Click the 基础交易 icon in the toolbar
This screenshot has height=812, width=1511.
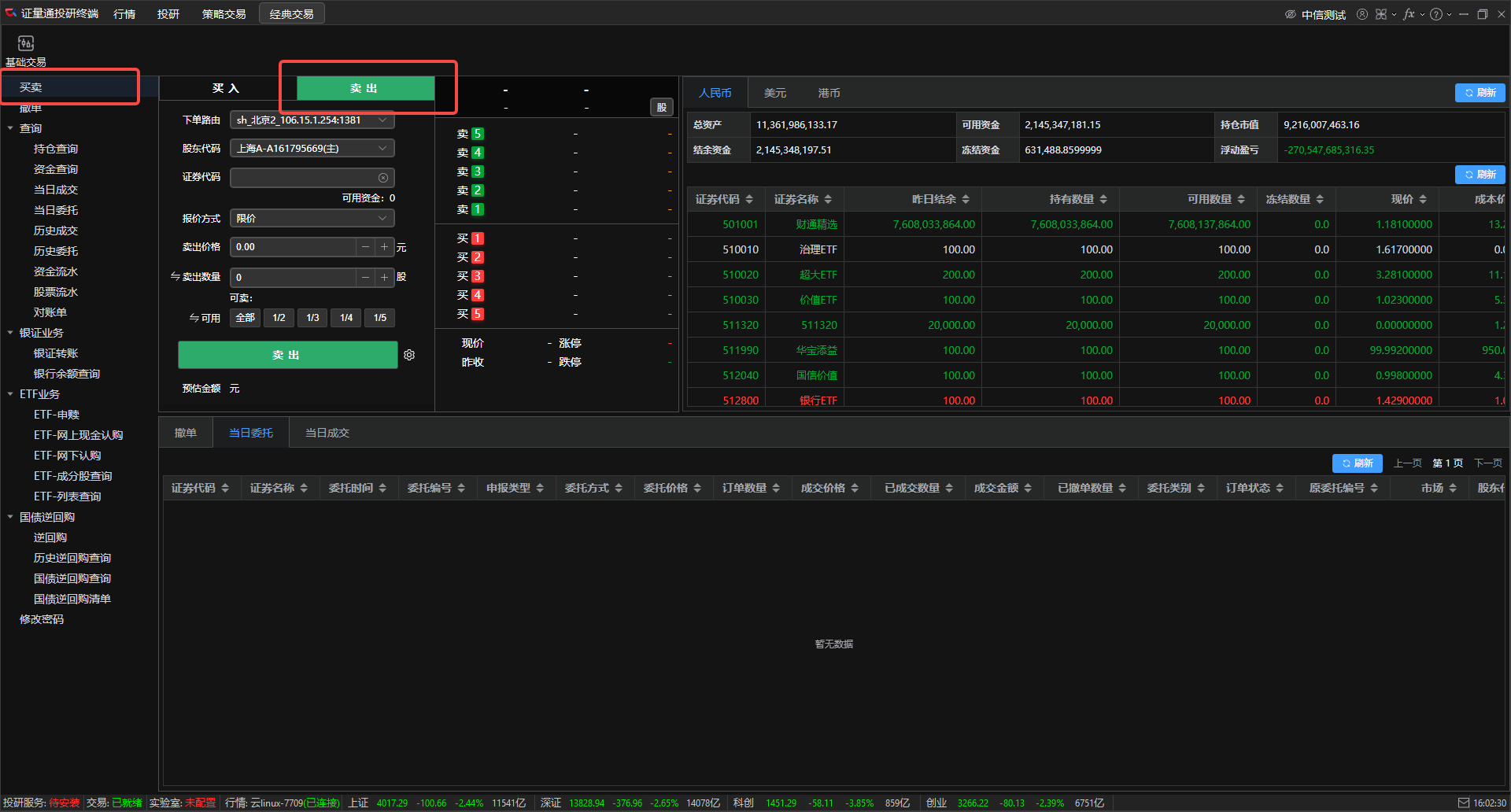[x=26, y=44]
